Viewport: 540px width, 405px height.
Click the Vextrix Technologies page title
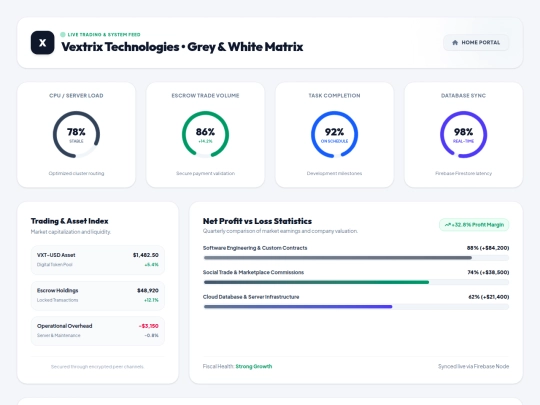(x=182, y=47)
